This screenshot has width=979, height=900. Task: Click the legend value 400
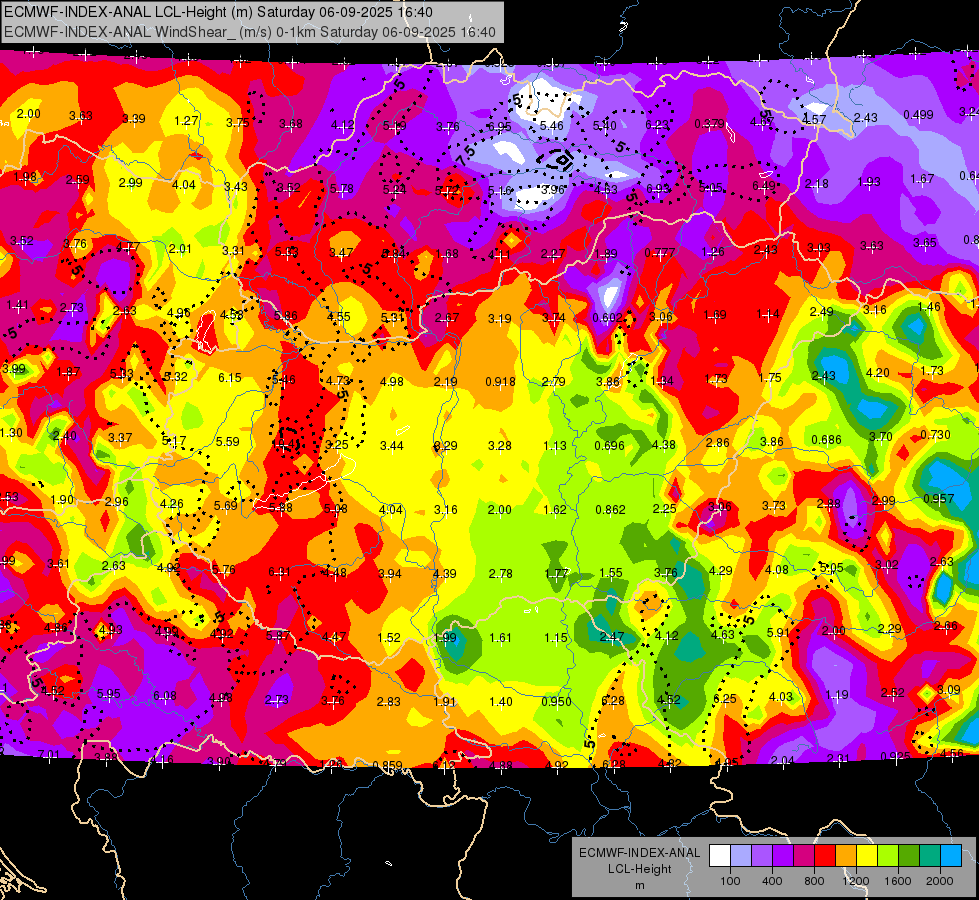[772, 881]
